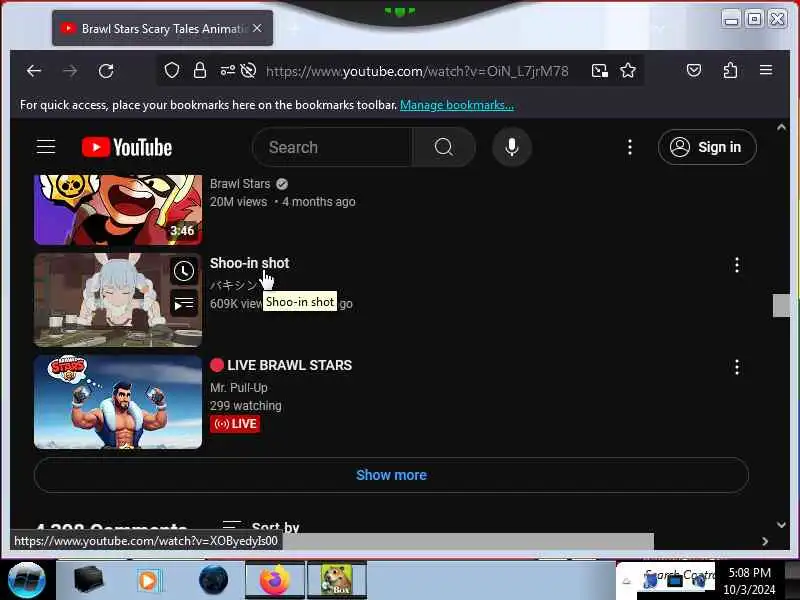The image size is (800, 600).
Task: Open the Sort by comments dropdown
Action: click(x=261, y=526)
